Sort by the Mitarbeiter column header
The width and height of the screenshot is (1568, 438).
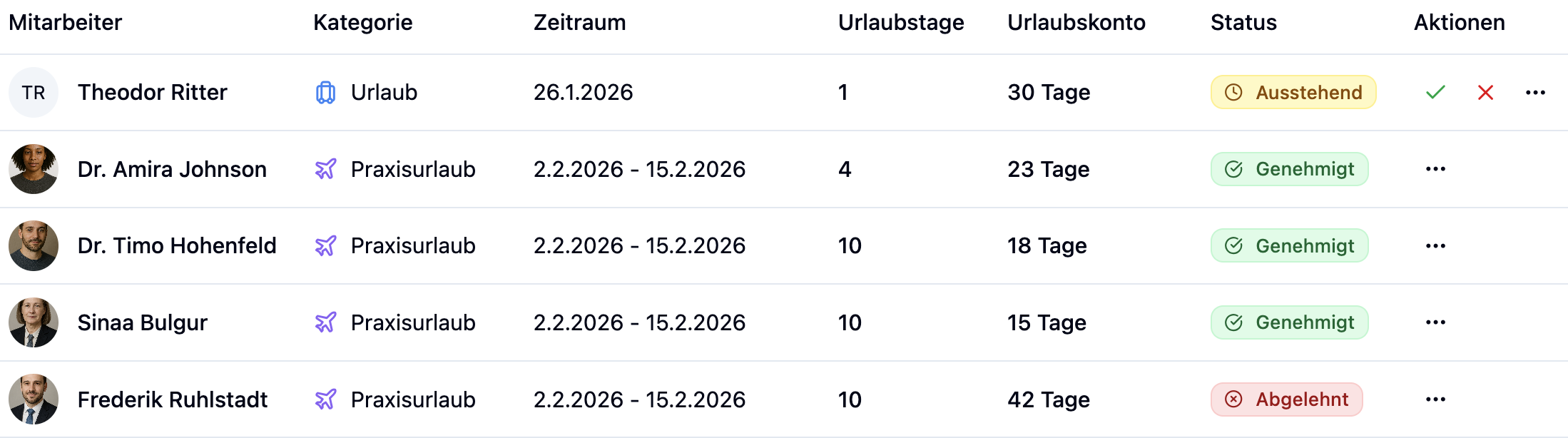point(65,23)
